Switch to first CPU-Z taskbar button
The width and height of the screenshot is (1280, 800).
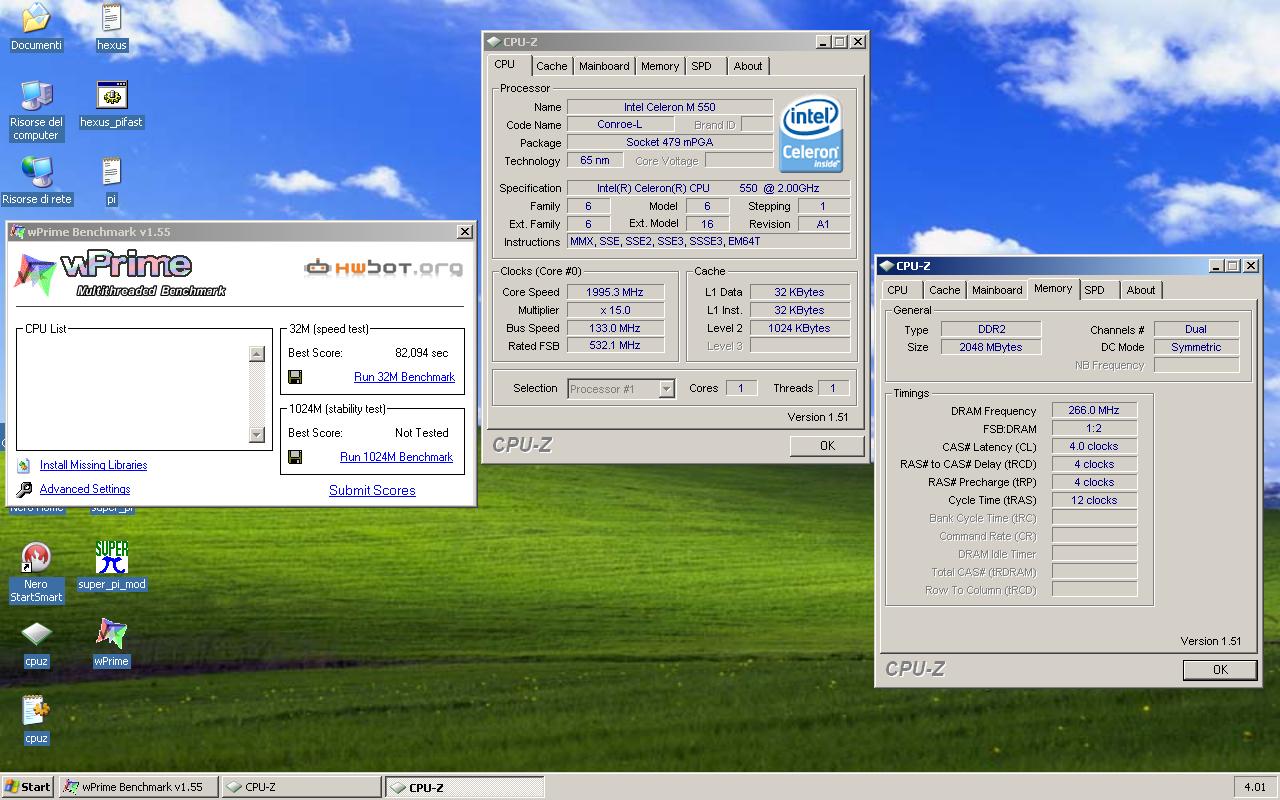click(301, 787)
